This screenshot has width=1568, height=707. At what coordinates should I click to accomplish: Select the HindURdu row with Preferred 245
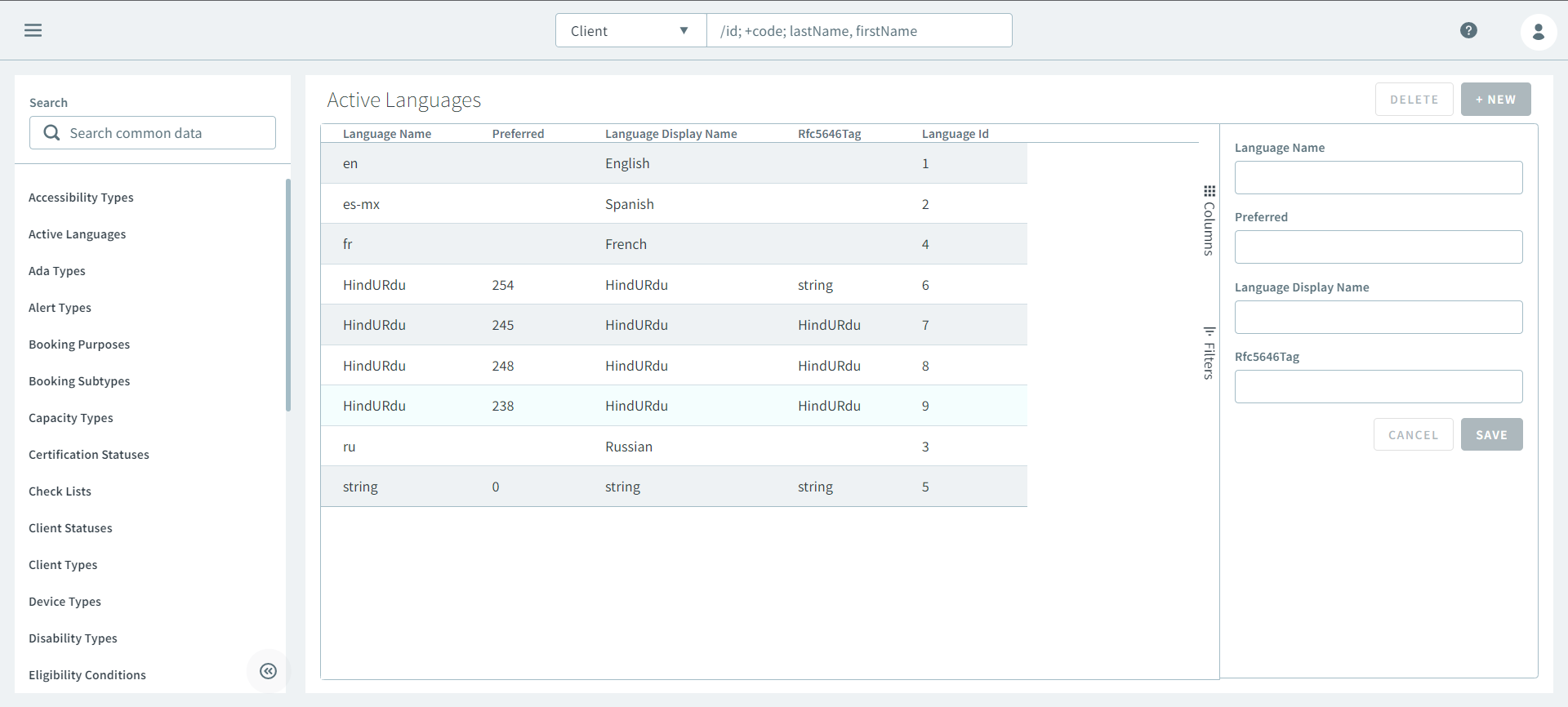[674, 325]
